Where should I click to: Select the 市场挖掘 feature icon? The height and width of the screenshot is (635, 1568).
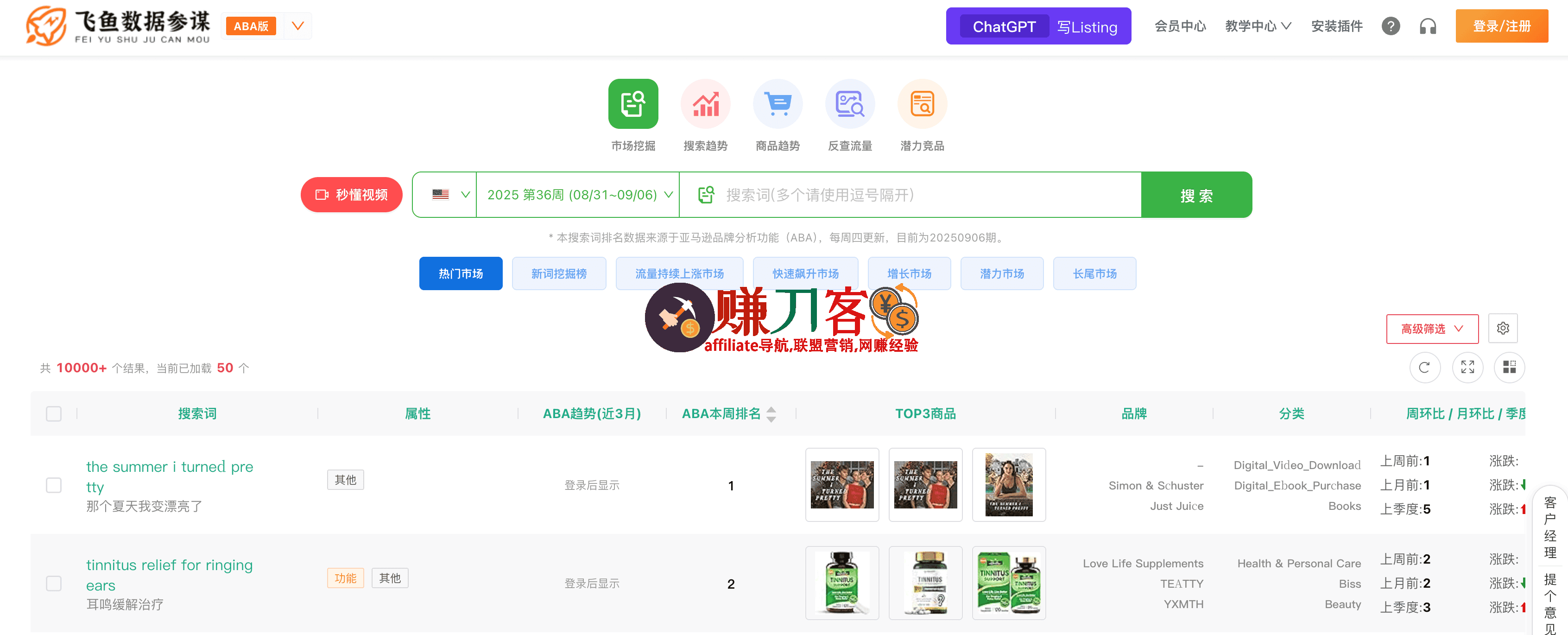click(x=632, y=103)
